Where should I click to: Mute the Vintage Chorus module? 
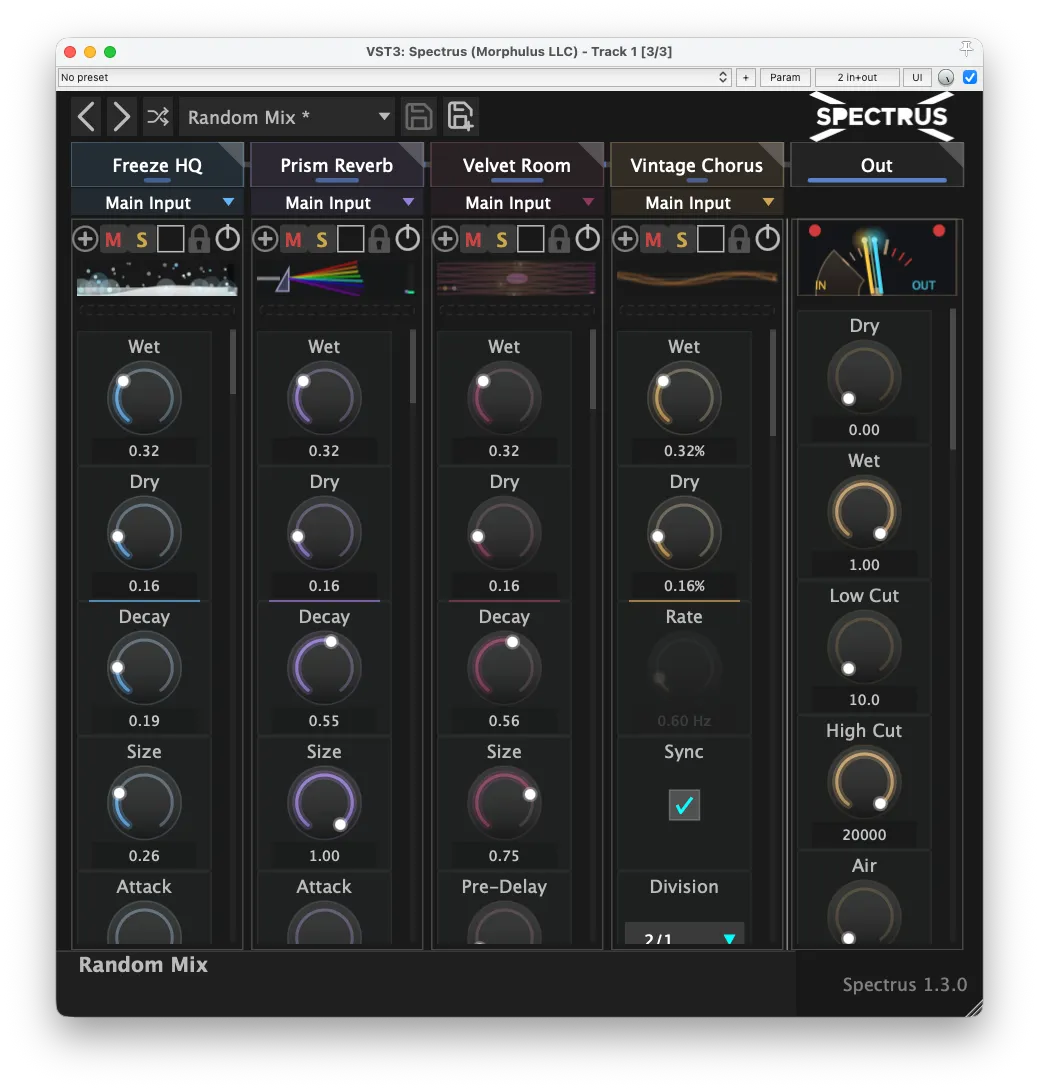(x=653, y=240)
